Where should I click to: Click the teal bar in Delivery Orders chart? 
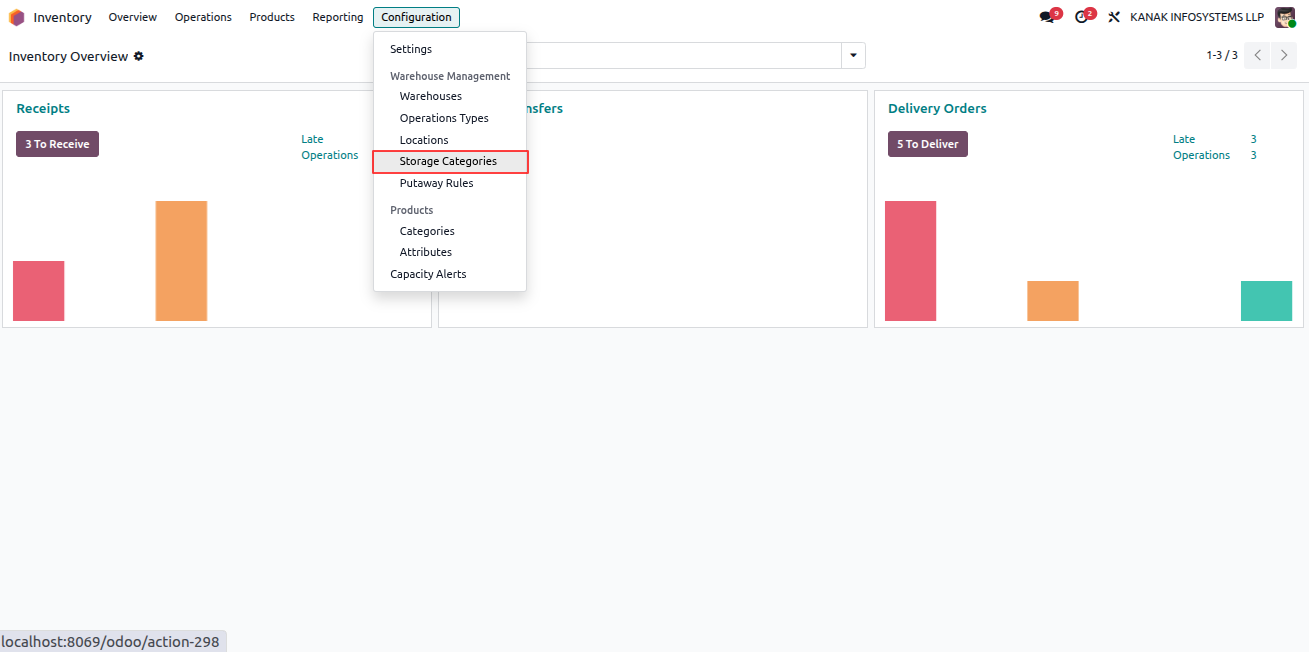pyautogui.click(x=1266, y=301)
